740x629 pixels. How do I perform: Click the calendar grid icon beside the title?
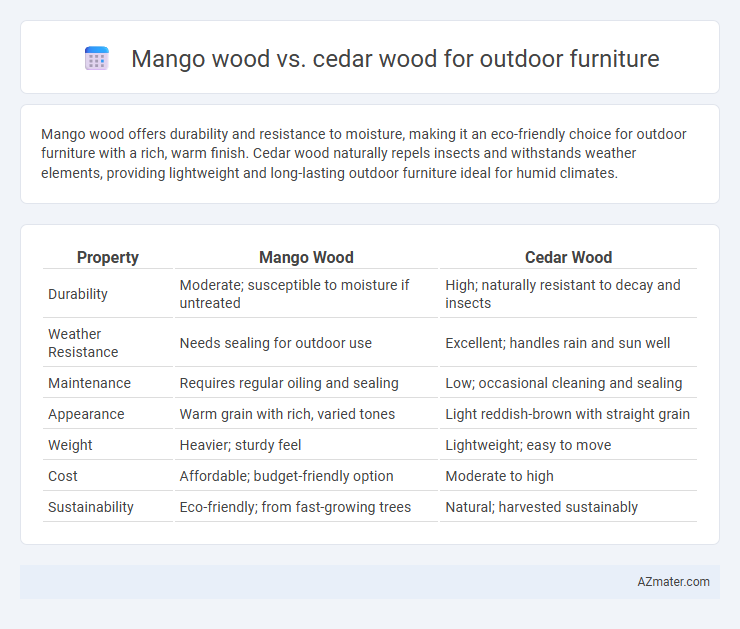click(x=97, y=59)
